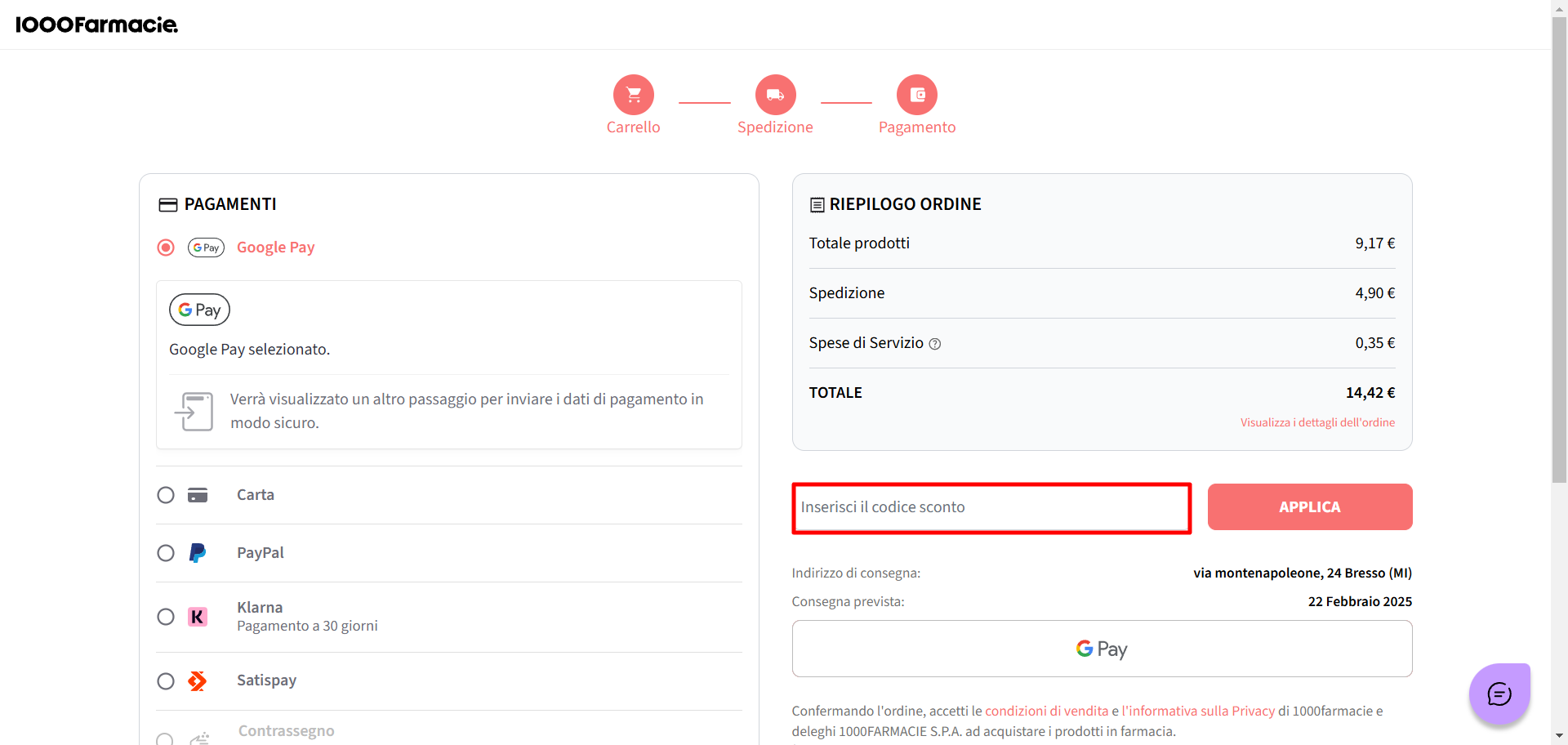Select the Carta payment radio button

point(166,495)
